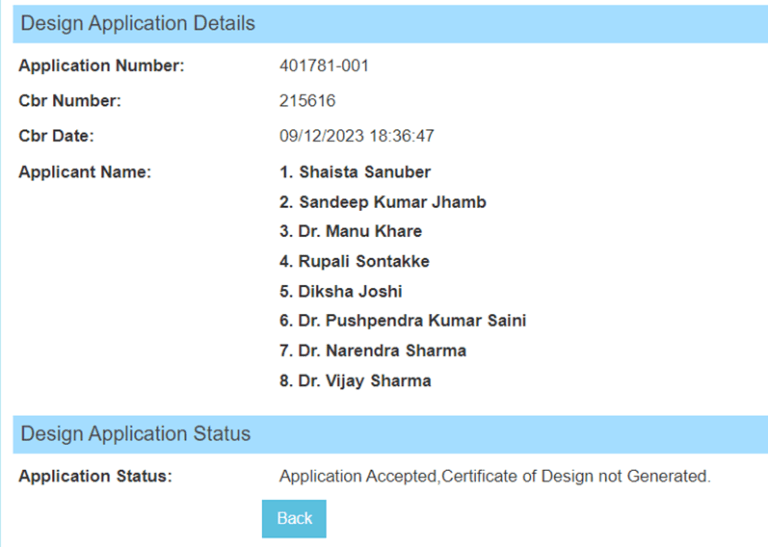Click the Applicant Name label
The height and width of the screenshot is (547, 768).
(x=85, y=172)
